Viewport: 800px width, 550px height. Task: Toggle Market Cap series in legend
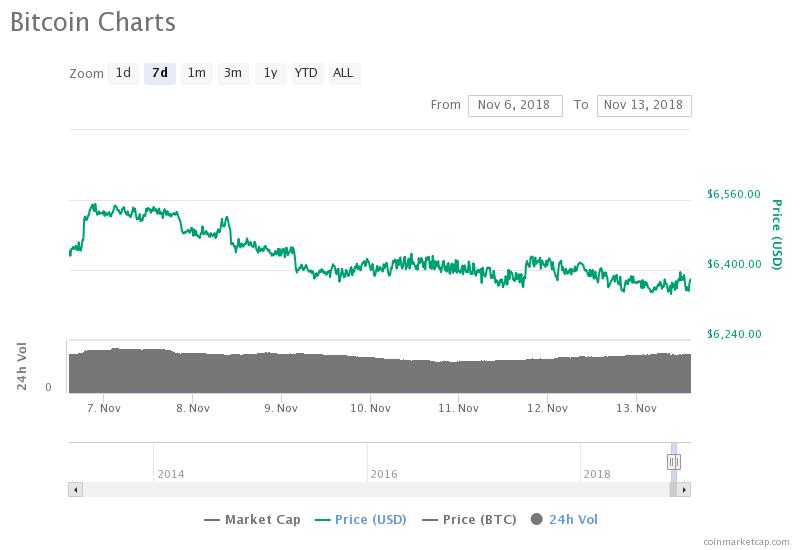point(252,520)
